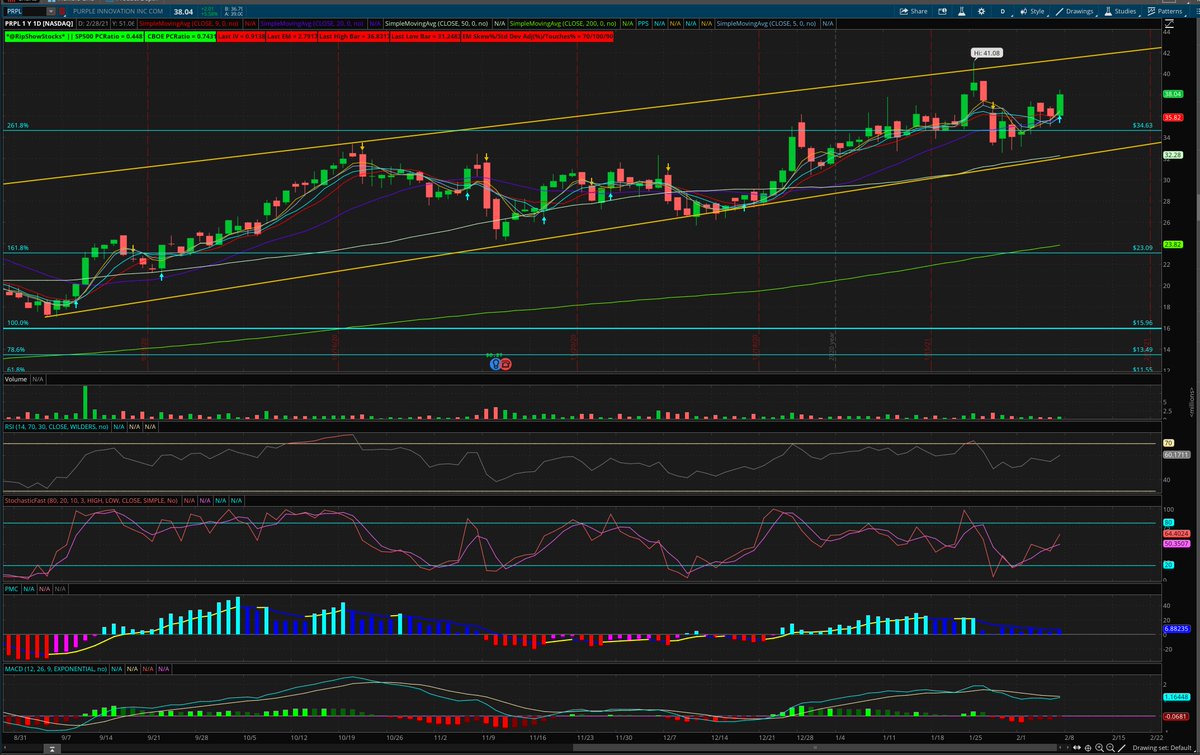This screenshot has width=1200, height=755.
Task: Click the zoom in magnifier icon
Action: click(x=1099, y=748)
